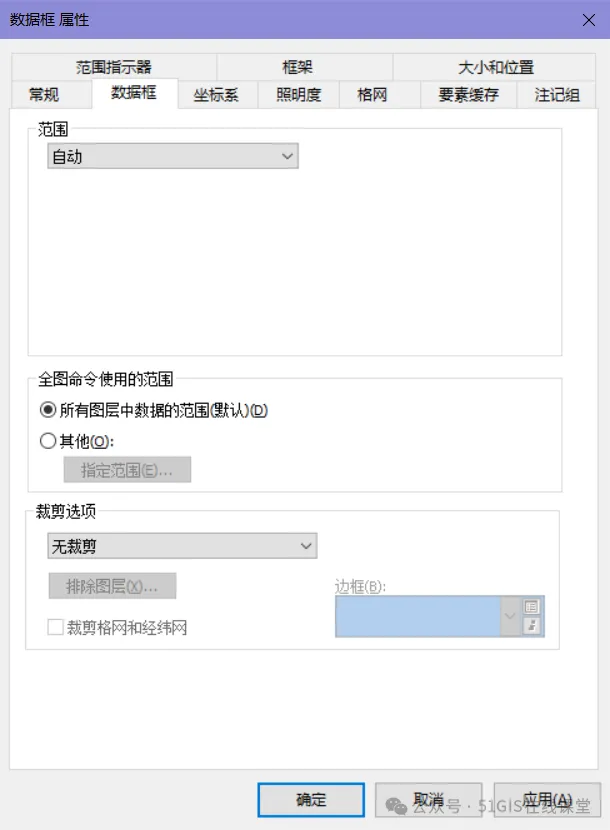This screenshot has width=610, height=830.
Task: Click the 指定范围(E)... button
Action: tap(127, 470)
